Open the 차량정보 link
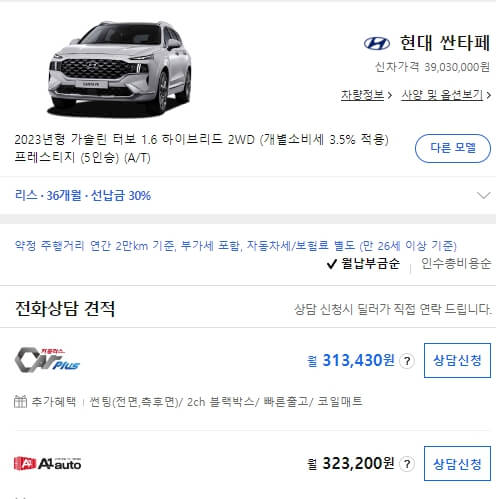 [362, 95]
